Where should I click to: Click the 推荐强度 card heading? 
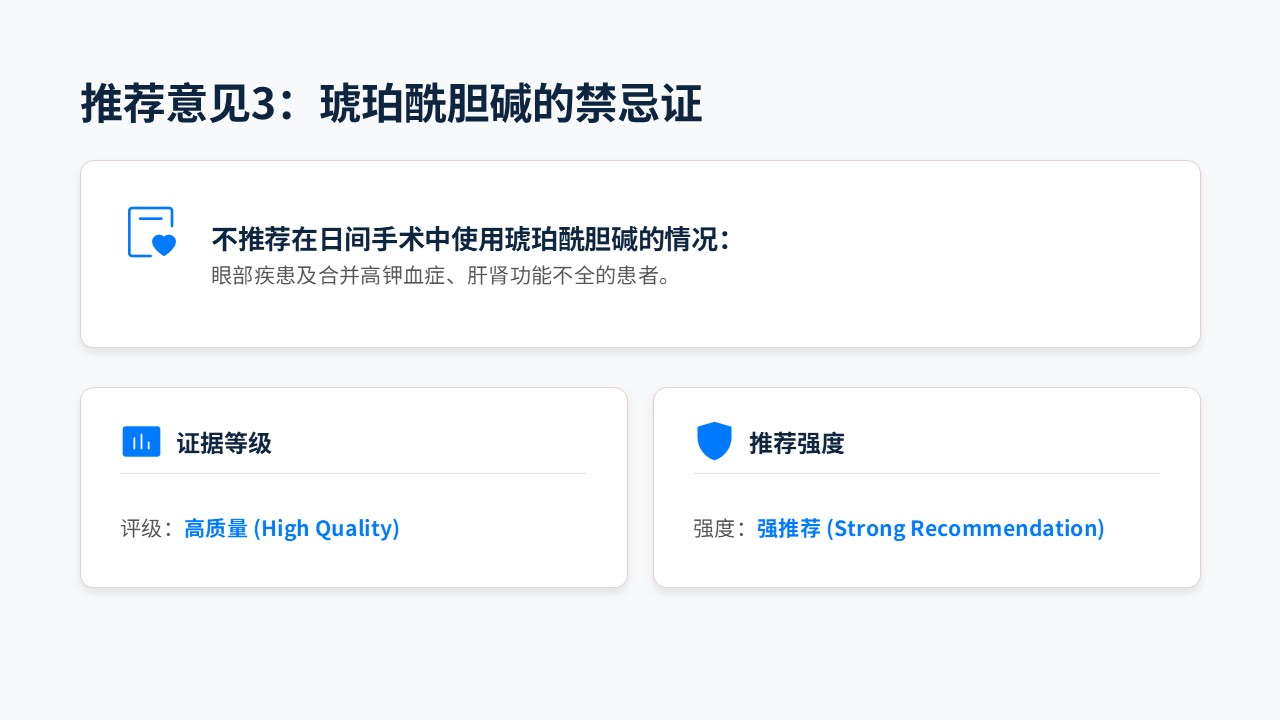(797, 443)
